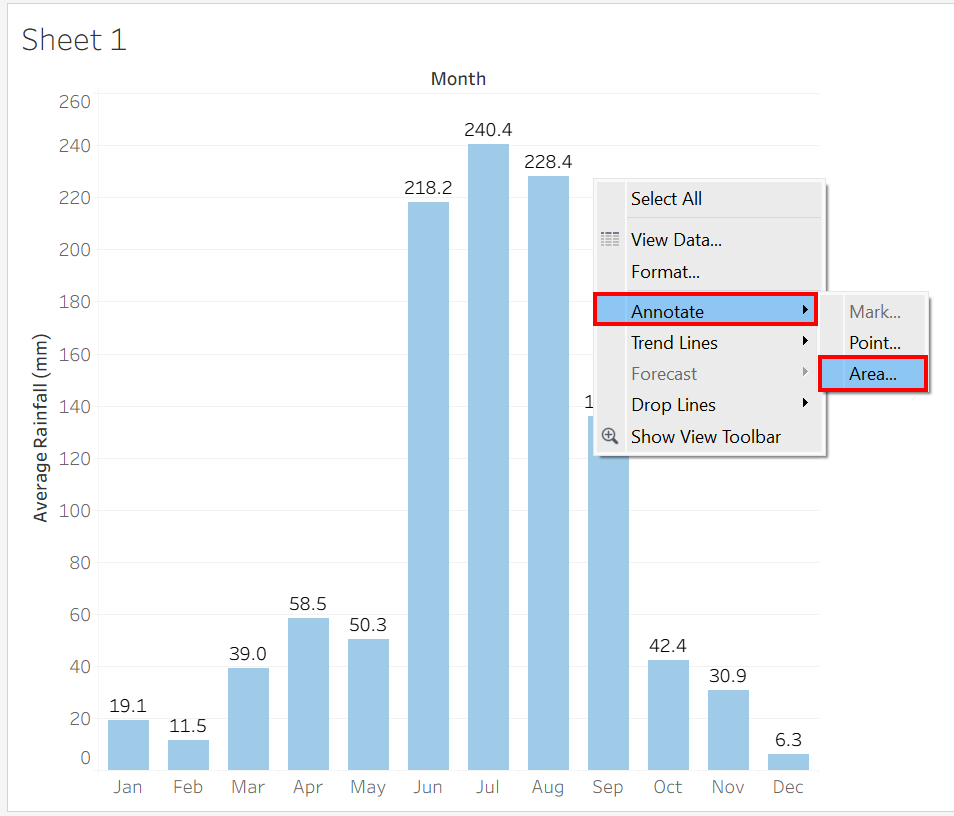The height and width of the screenshot is (816, 954).
Task: Open Format… from context menu
Action: click(x=709, y=271)
